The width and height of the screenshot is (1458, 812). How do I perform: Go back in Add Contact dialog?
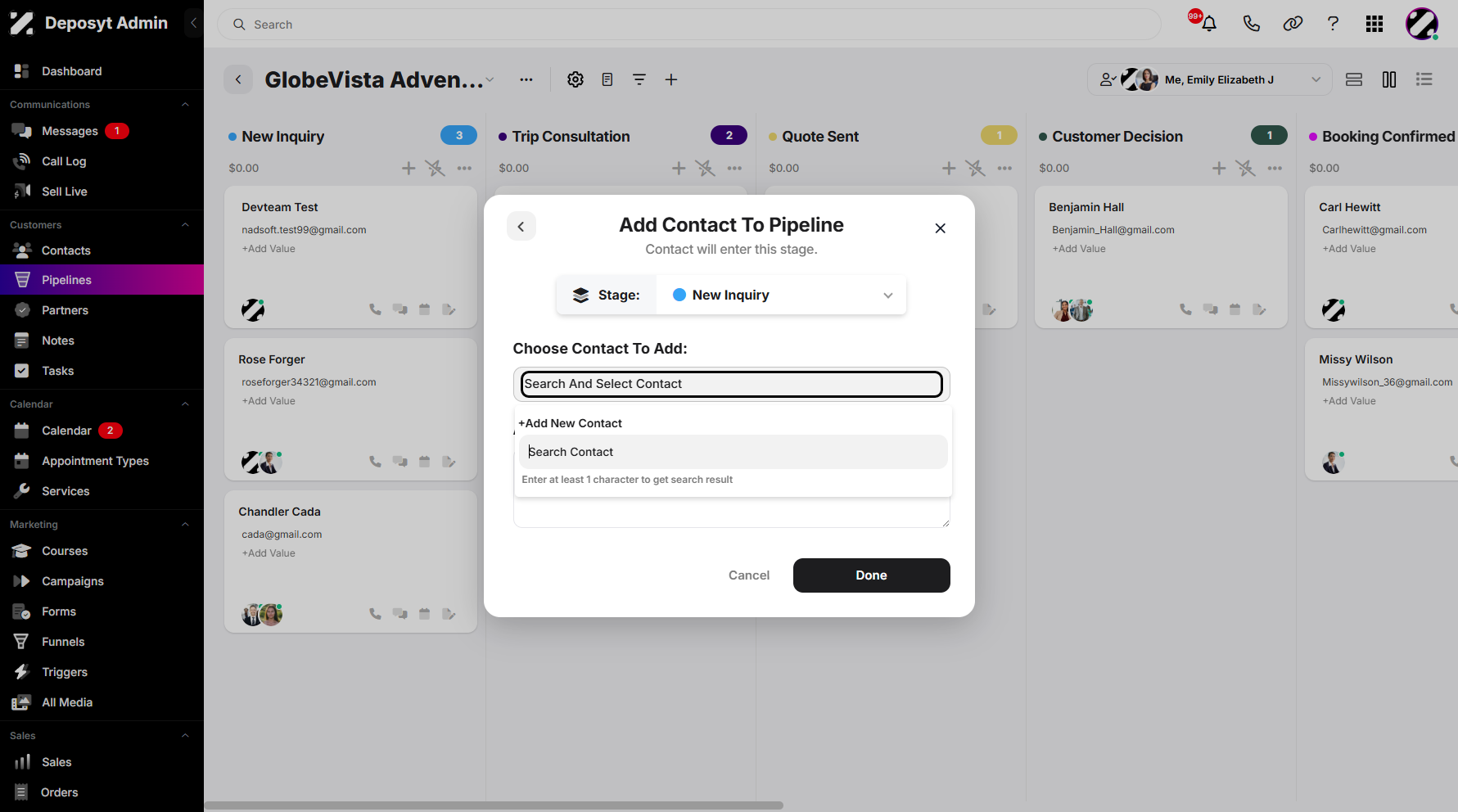521,226
